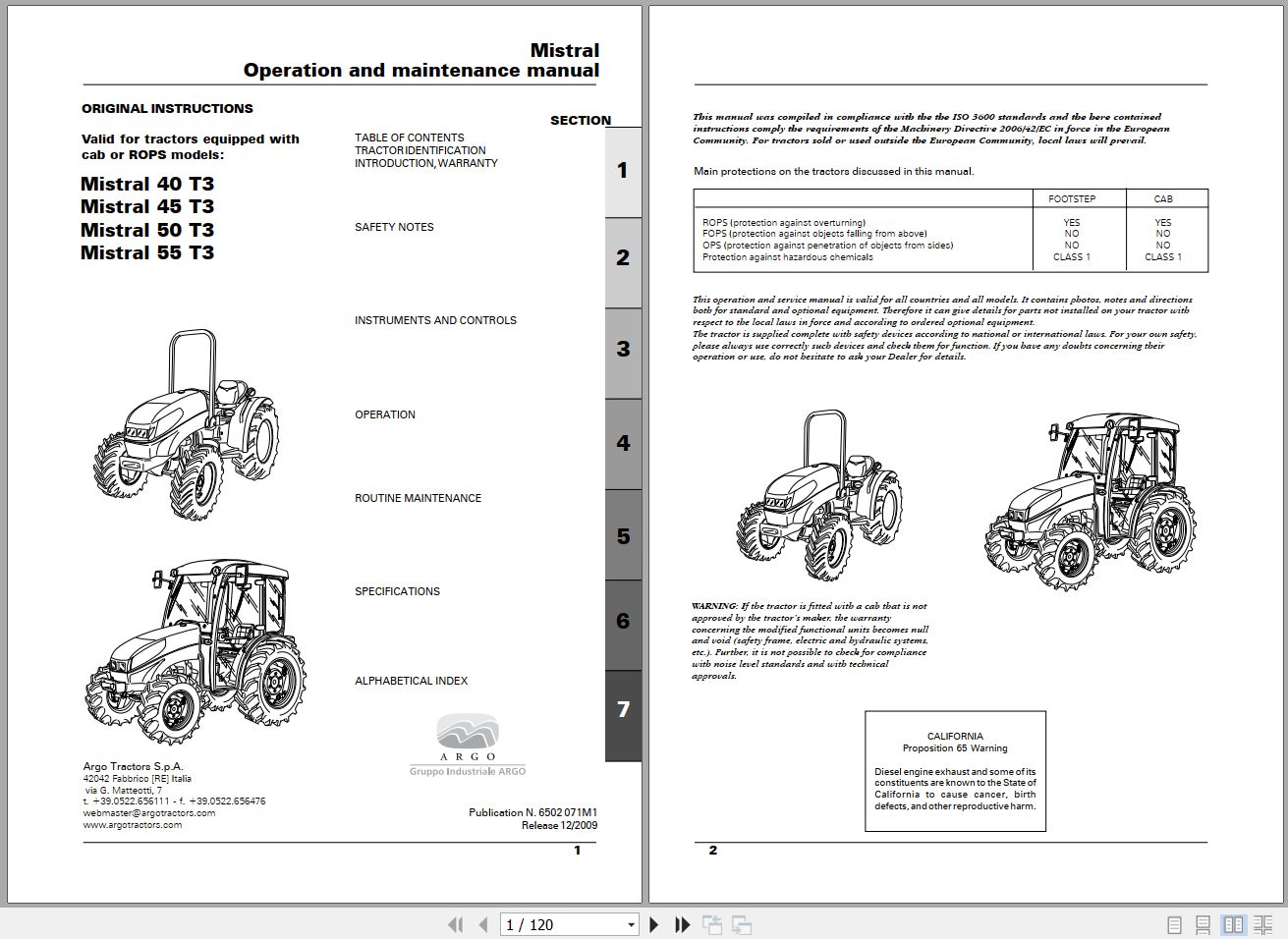1288x939 pixels.
Task: Click Protection against hazardous chemicals row
Action: (x=953, y=257)
